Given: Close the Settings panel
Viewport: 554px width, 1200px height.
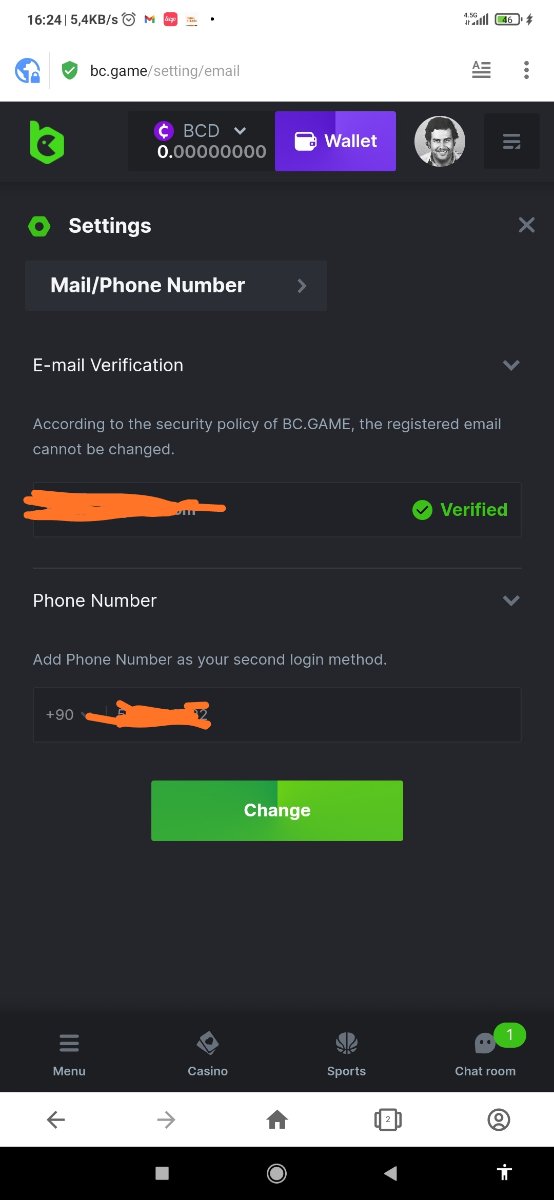Looking at the screenshot, I should tap(527, 225).
